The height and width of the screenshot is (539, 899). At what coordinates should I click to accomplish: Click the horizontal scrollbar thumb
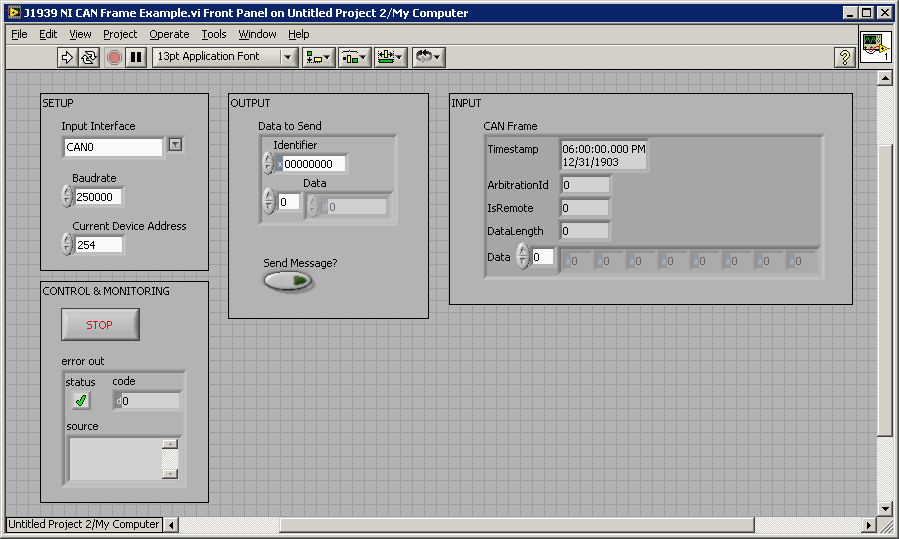517,525
